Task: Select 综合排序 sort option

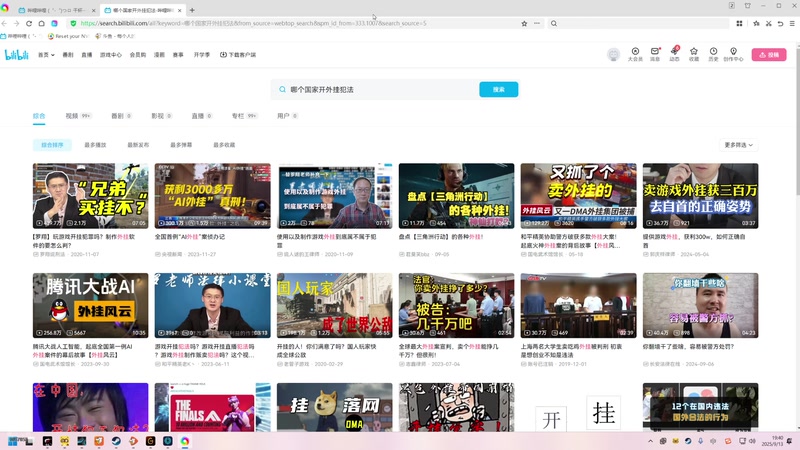Action: [x=52, y=145]
